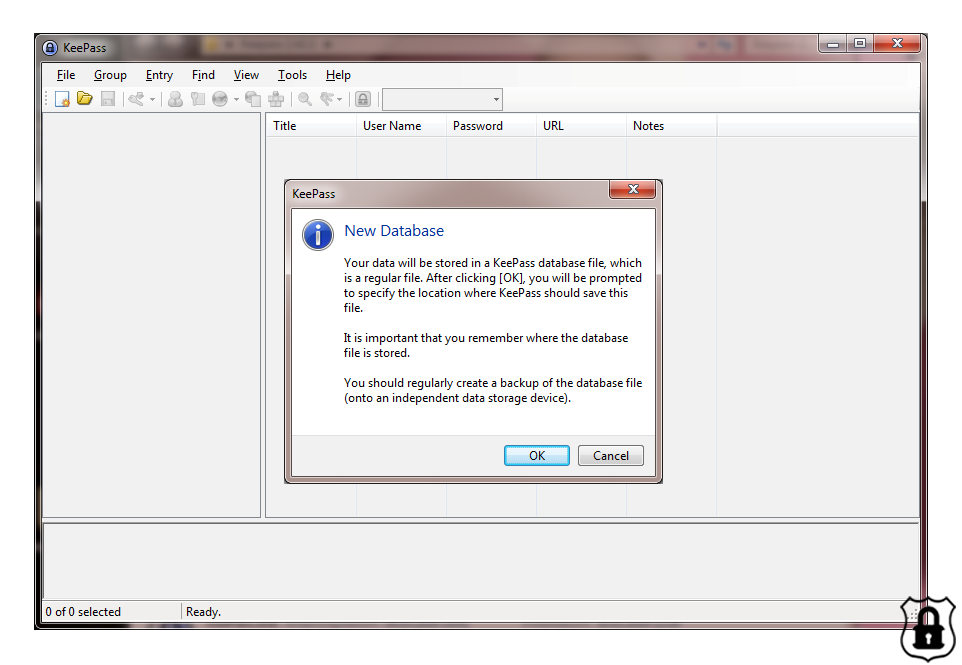Sort entries by the User Name column header

pos(401,126)
